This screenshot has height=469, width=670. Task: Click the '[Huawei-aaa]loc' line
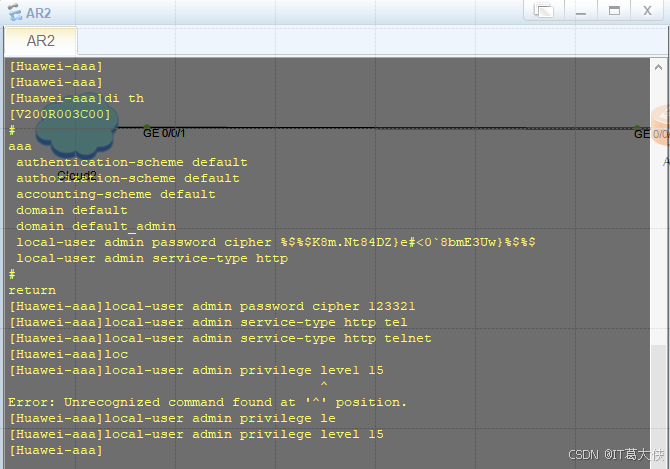point(68,354)
